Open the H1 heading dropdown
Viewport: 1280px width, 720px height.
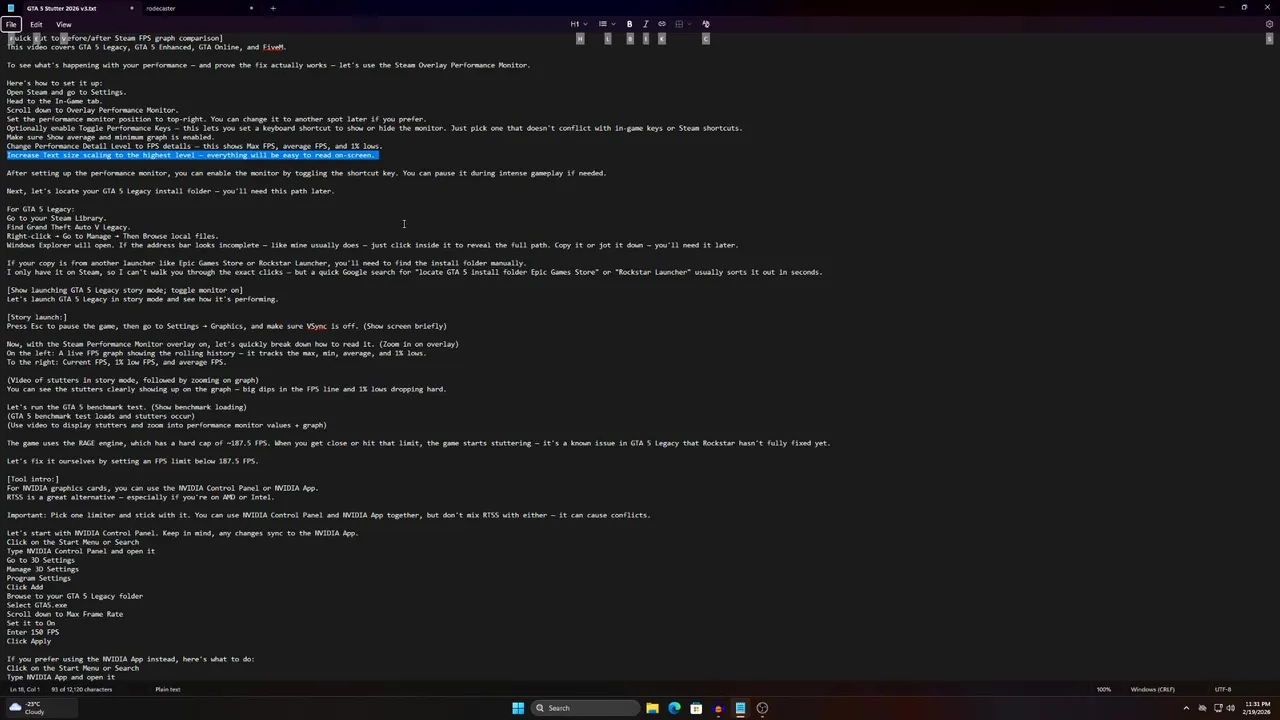pos(577,24)
